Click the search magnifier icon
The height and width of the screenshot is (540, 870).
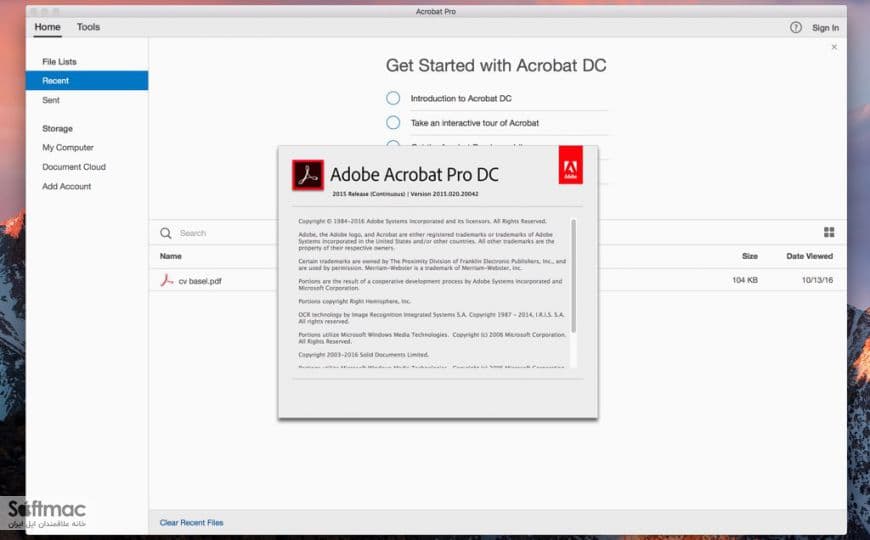pyautogui.click(x=165, y=233)
